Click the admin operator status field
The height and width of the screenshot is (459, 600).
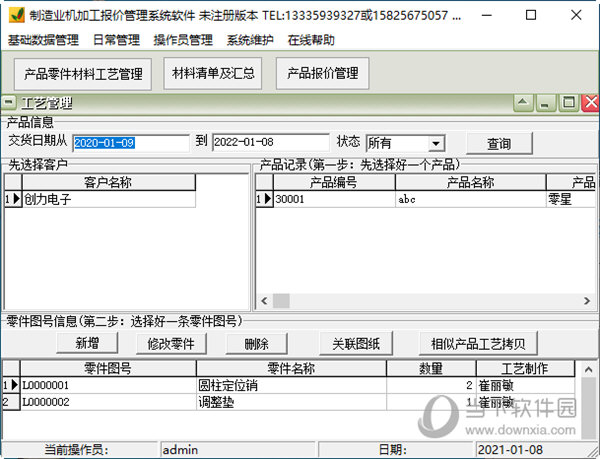(x=237, y=450)
